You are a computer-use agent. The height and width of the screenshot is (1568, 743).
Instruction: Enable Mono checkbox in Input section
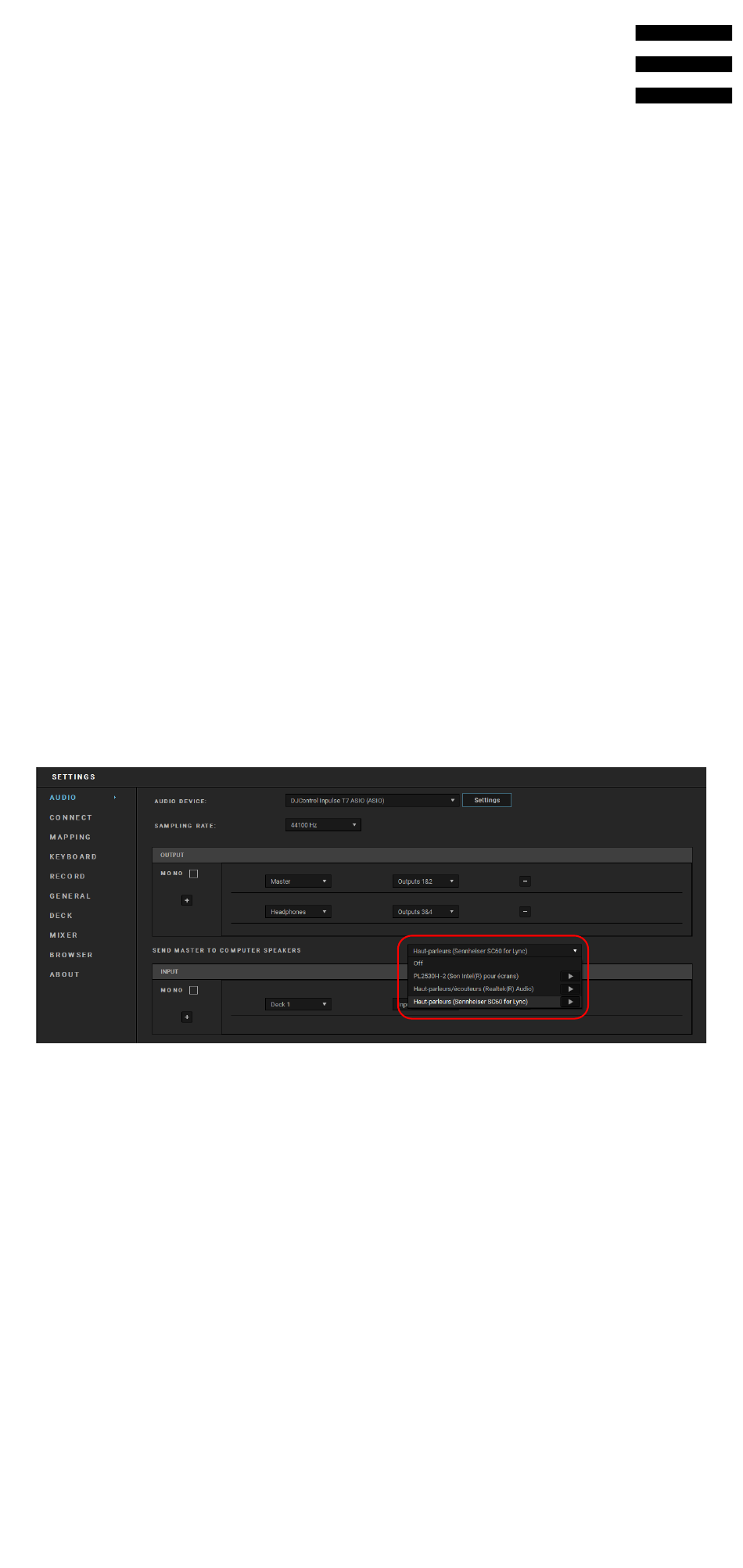point(194,990)
